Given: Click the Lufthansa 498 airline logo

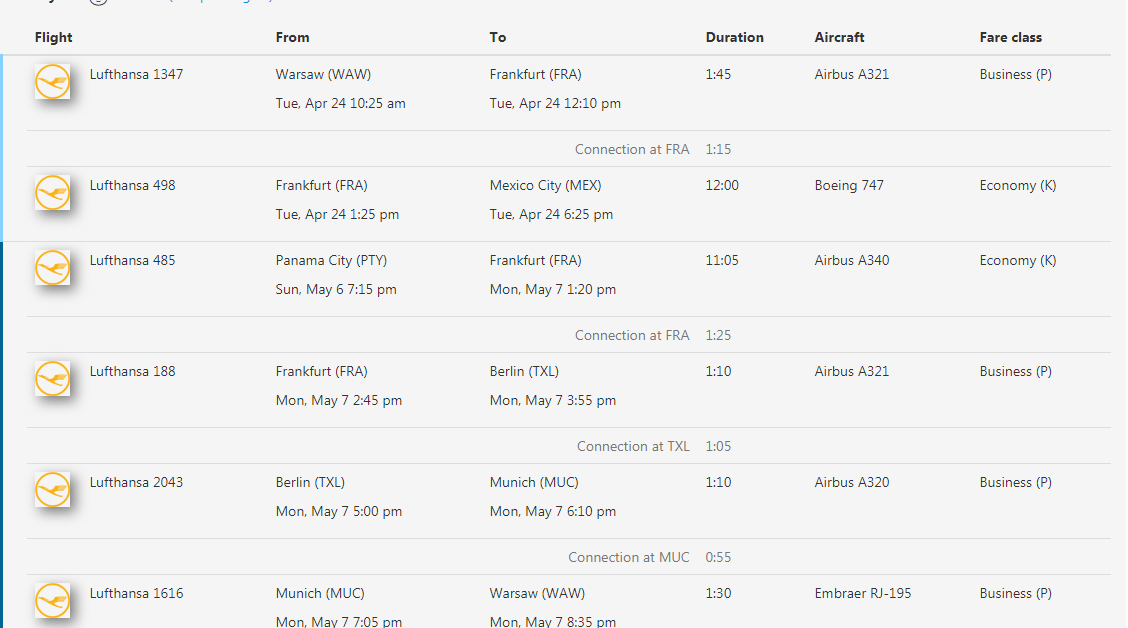Looking at the screenshot, I should [x=53, y=192].
